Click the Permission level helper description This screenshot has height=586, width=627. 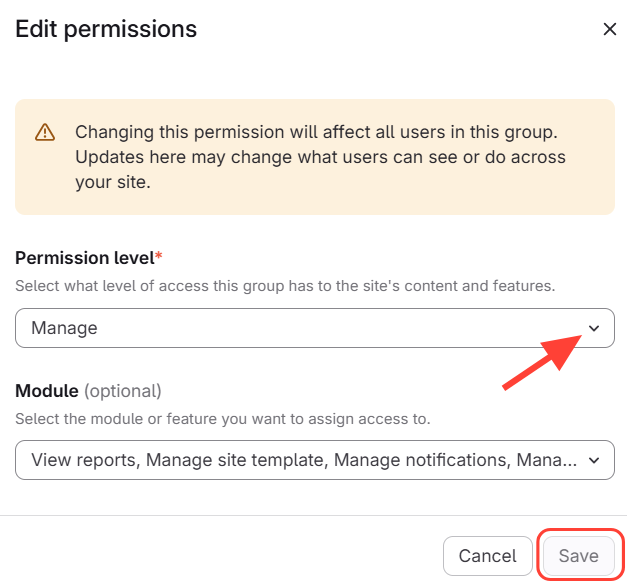pyautogui.click(x=285, y=286)
